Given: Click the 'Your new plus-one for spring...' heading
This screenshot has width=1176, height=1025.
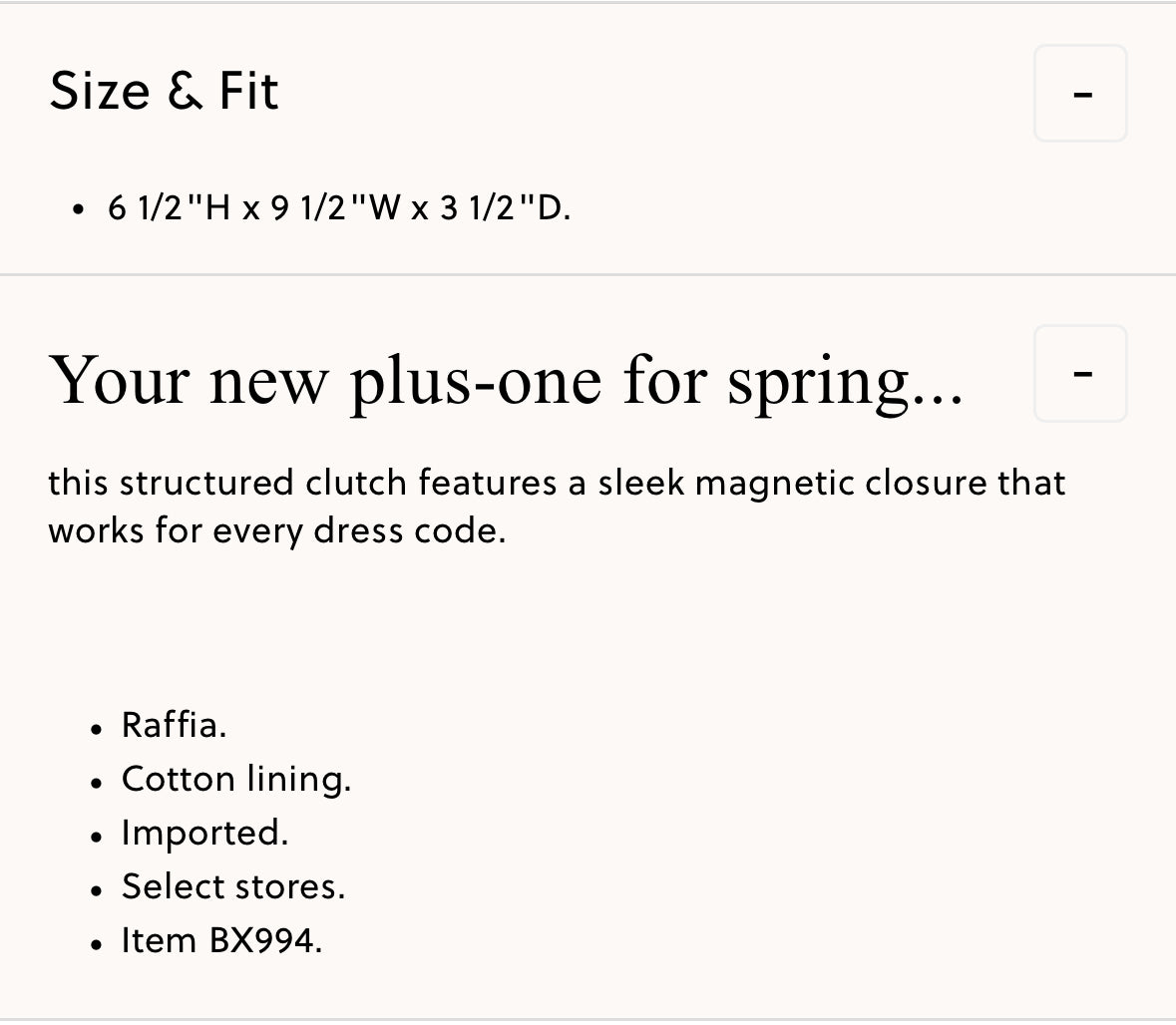Looking at the screenshot, I should 506,382.
